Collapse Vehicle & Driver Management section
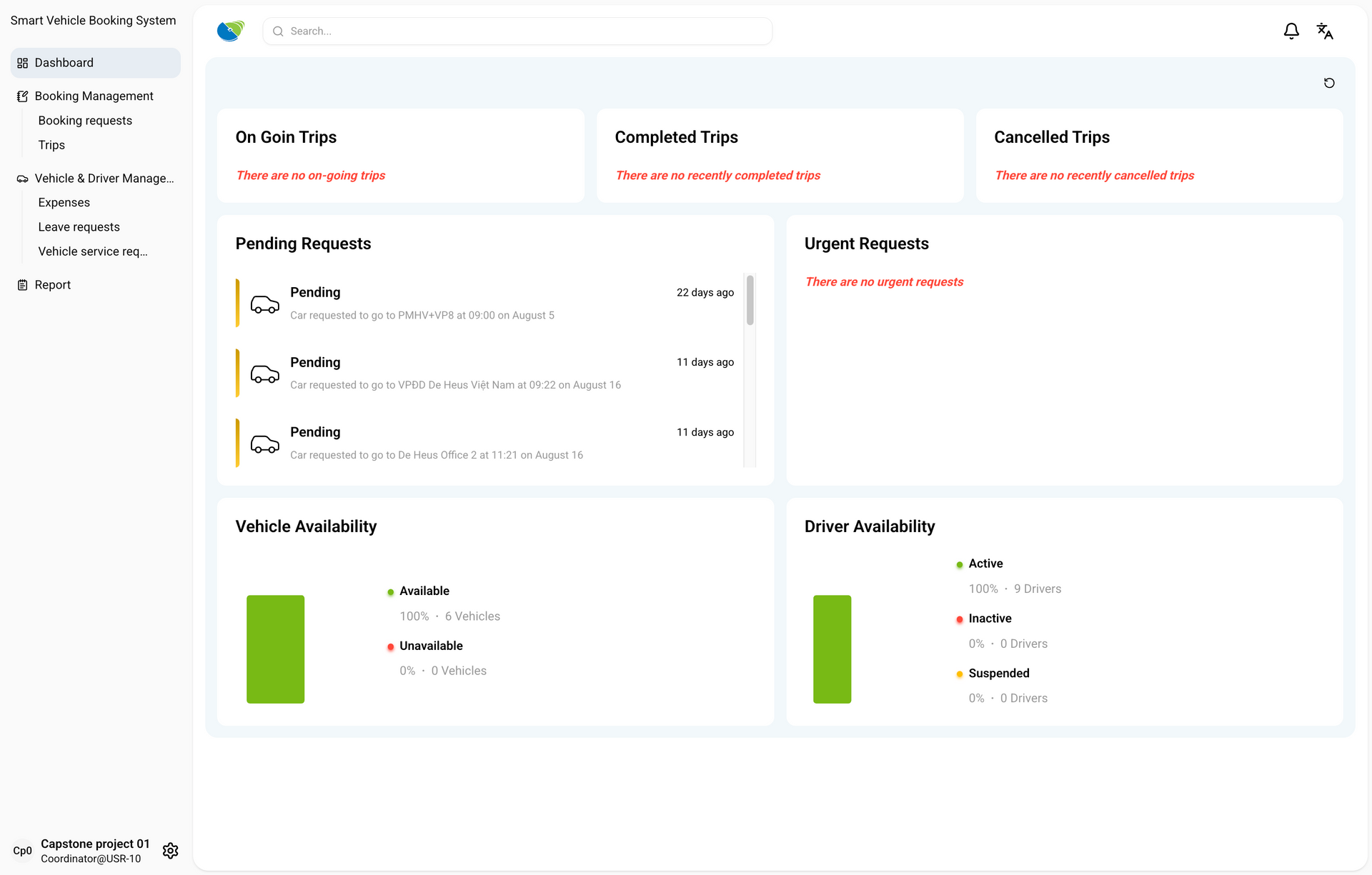 click(104, 179)
